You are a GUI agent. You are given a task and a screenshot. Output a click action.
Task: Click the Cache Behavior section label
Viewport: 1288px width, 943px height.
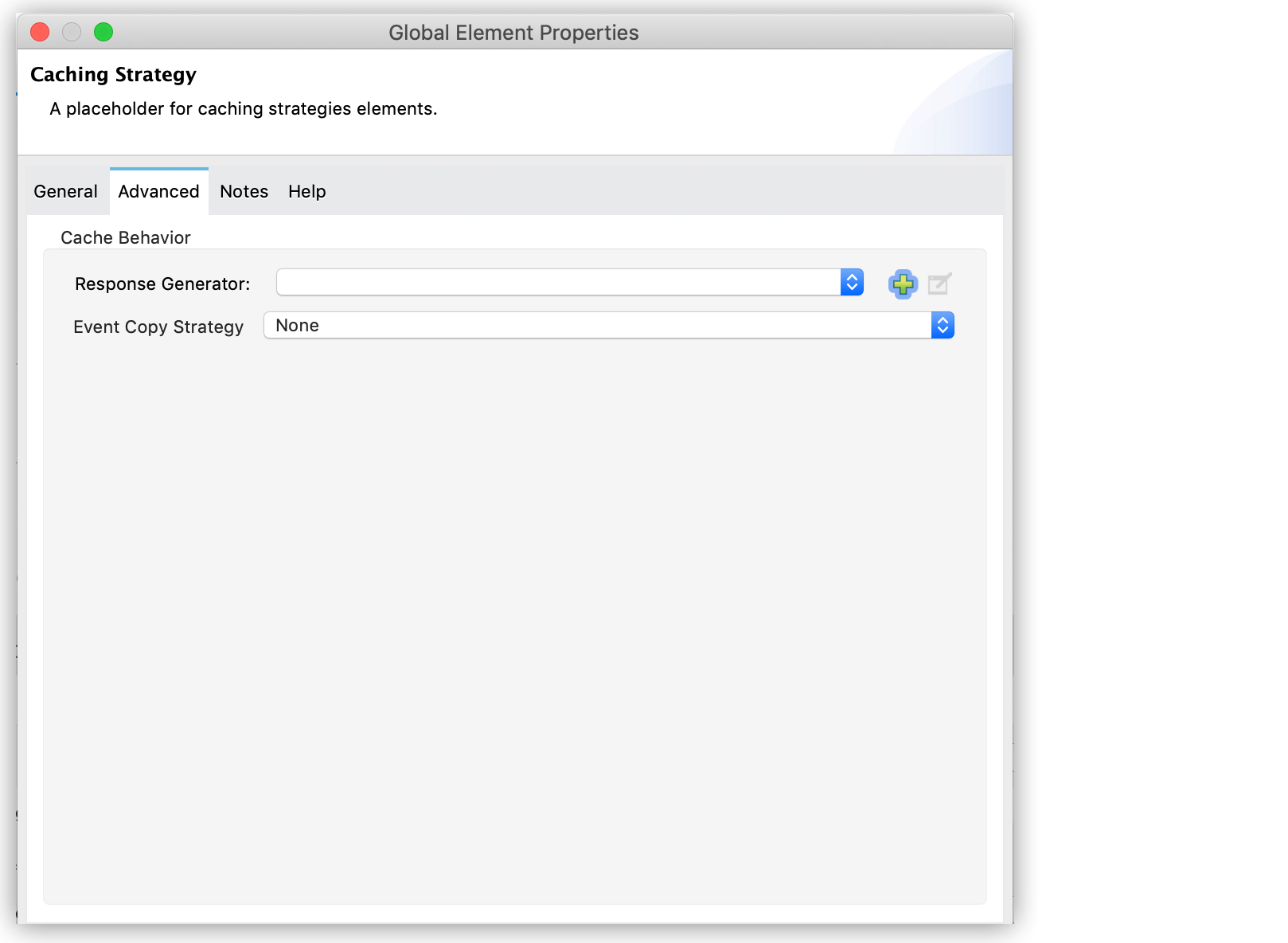coord(126,237)
